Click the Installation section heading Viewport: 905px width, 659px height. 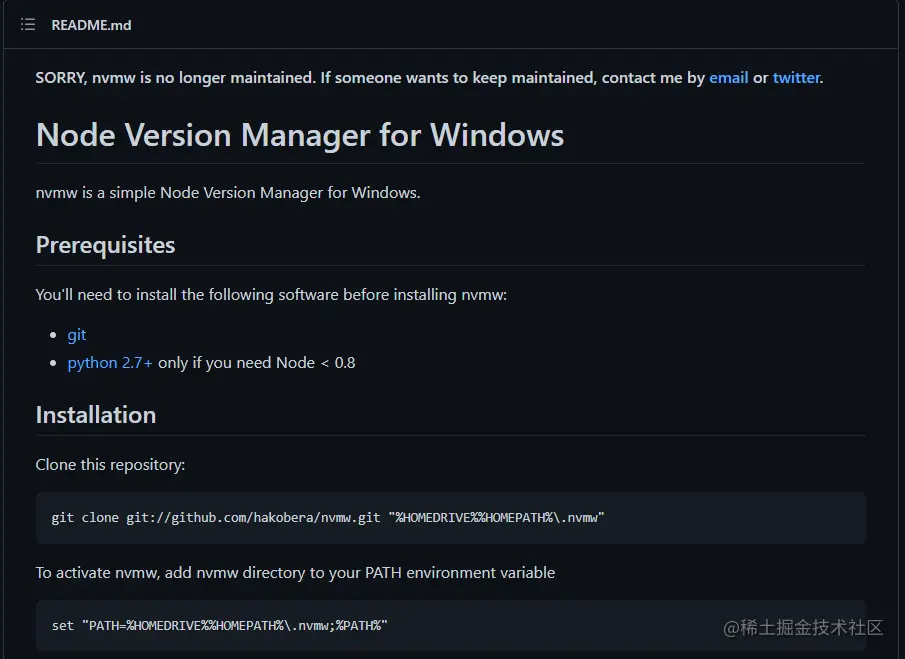(96, 415)
